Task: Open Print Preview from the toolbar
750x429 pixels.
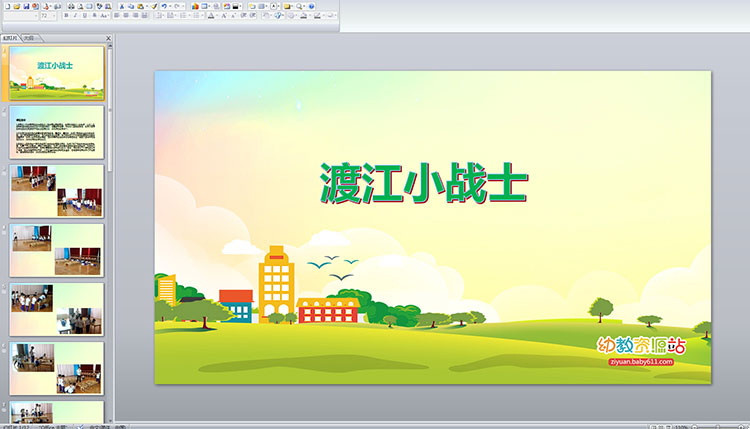Action: (80, 6)
